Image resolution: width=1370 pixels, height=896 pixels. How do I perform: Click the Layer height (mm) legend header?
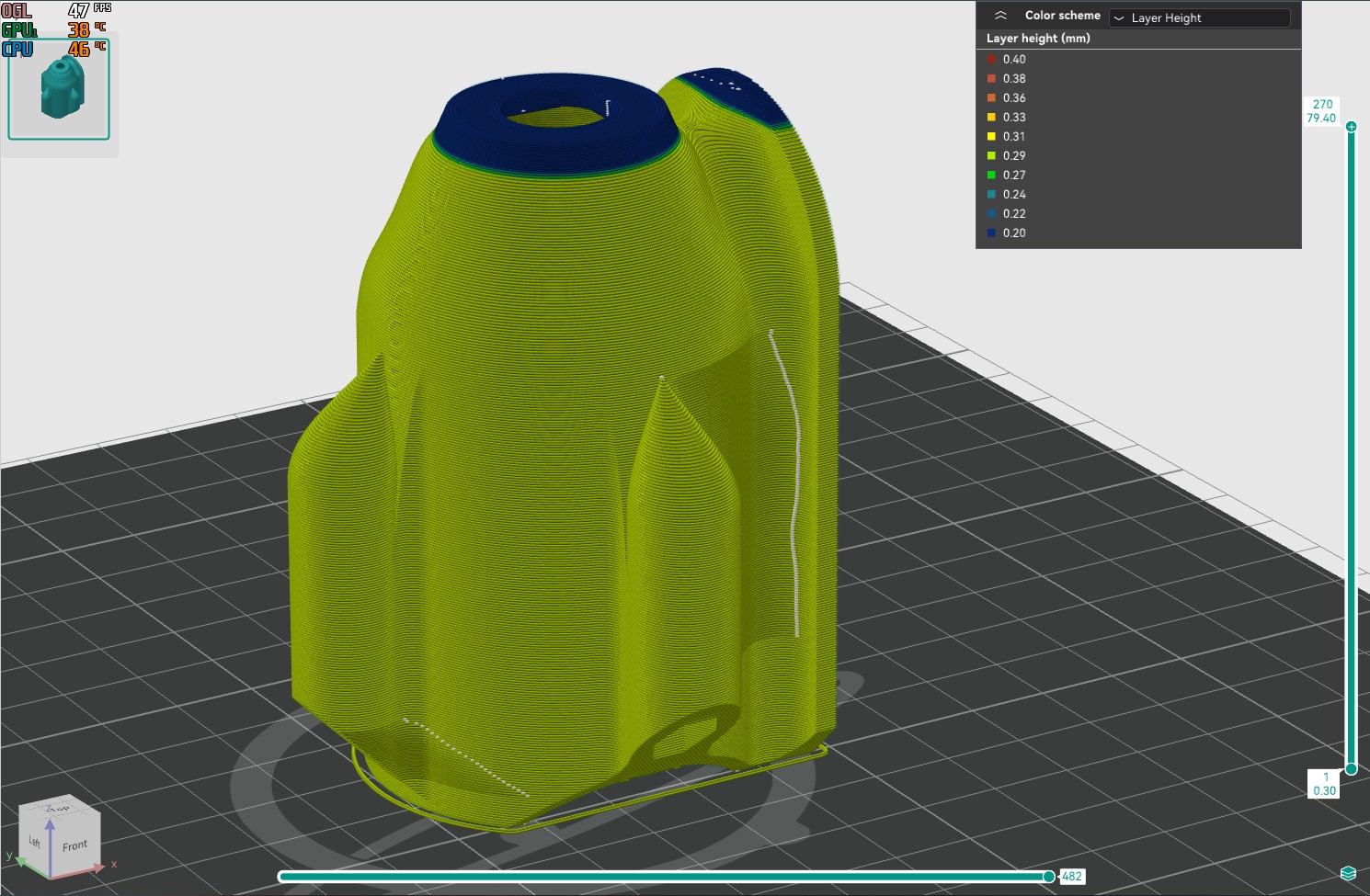coord(1038,39)
